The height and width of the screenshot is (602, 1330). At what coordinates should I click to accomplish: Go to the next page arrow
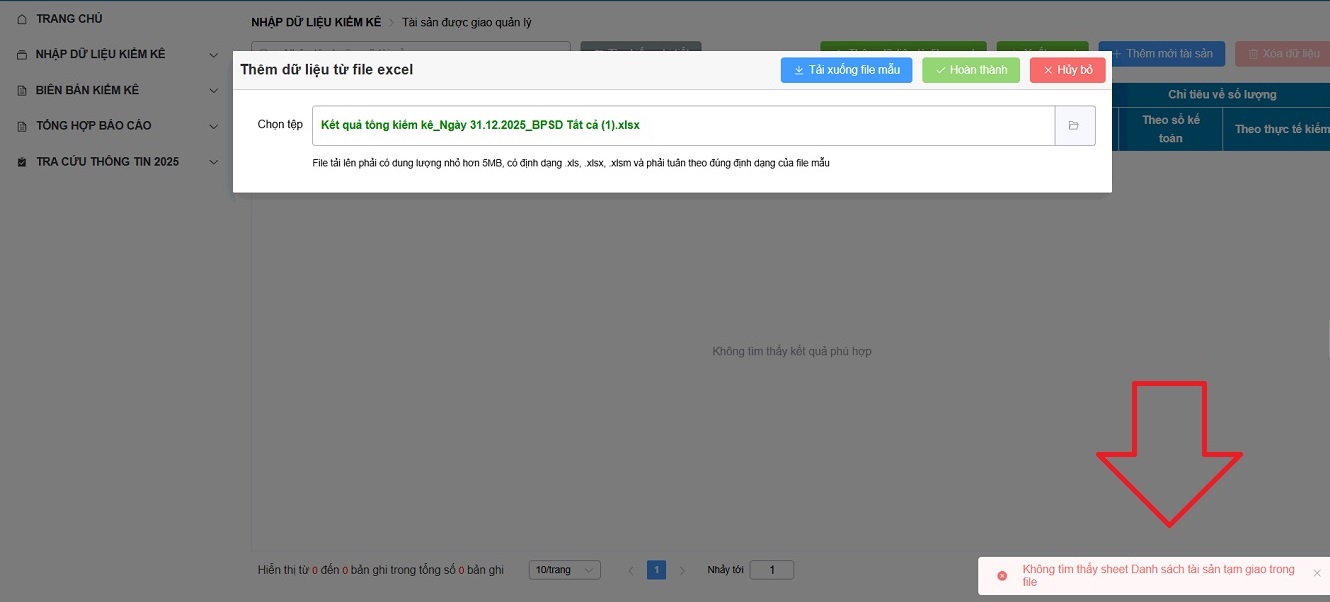[682, 570]
